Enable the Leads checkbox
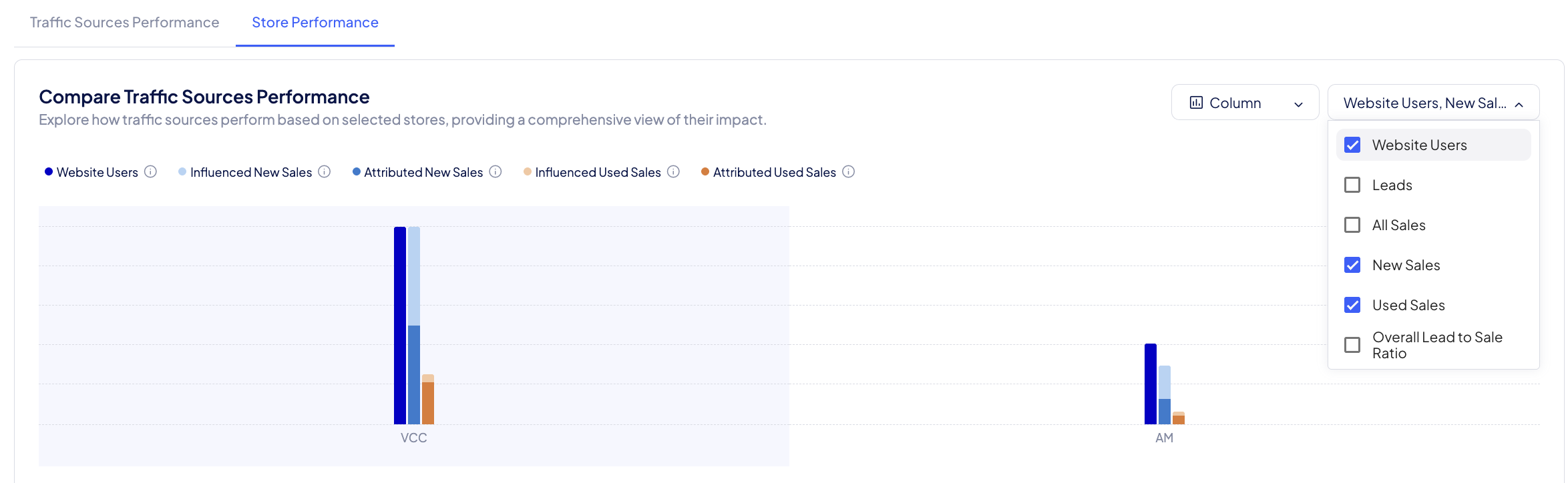The width and height of the screenshot is (1568, 483). [x=1352, y=185]
